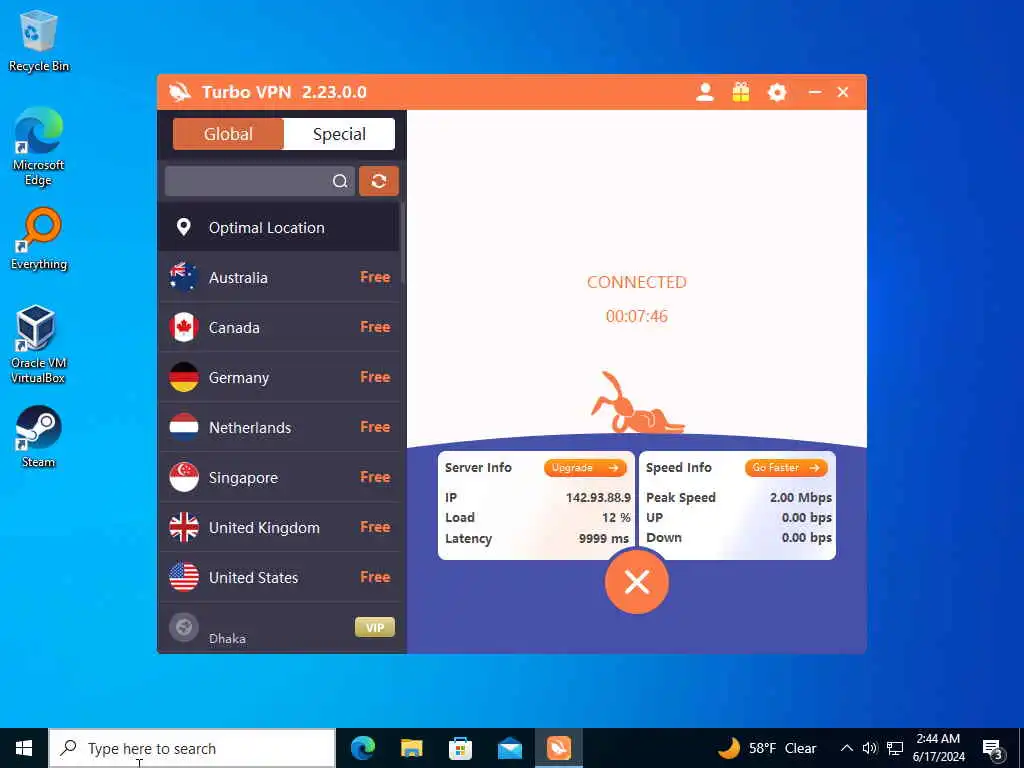Viewport: 1024px width, 768px height.
Task: Click the Optimal Location pin icon
Action: [184, 227]
